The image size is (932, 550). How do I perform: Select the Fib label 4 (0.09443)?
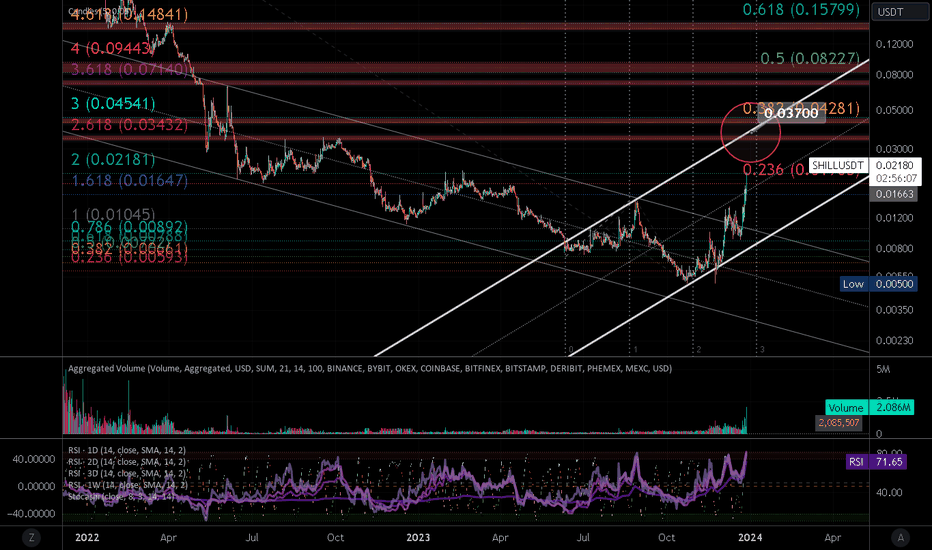click(x=112, y=49)
